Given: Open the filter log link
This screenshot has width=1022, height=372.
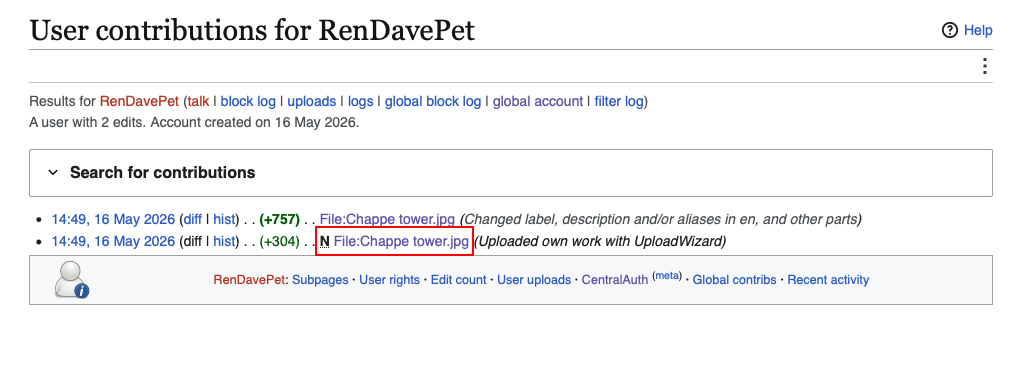Looking at the screenshot, I should [619, 102].
